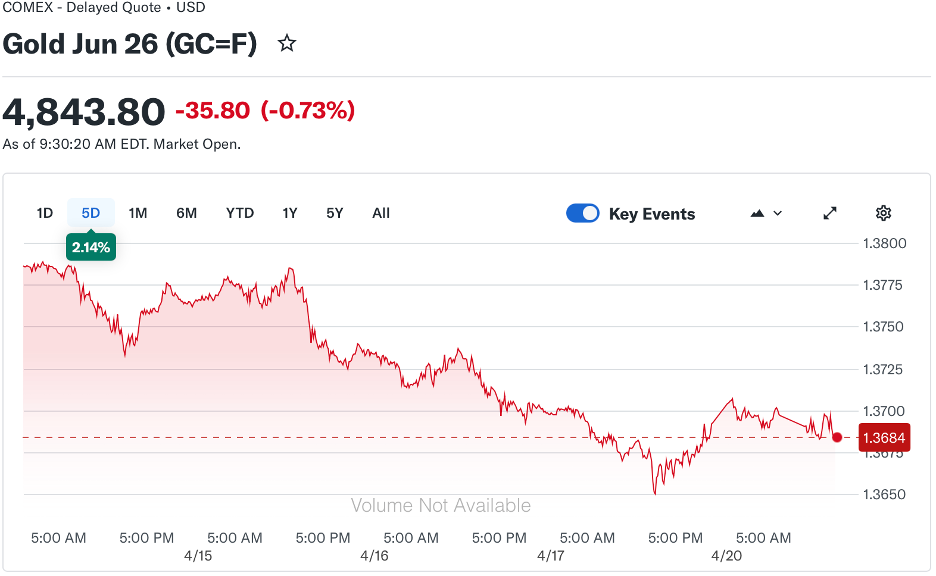Select the 1D time range
This screenshot has width=936, height=576.
[x=45, y=213]
